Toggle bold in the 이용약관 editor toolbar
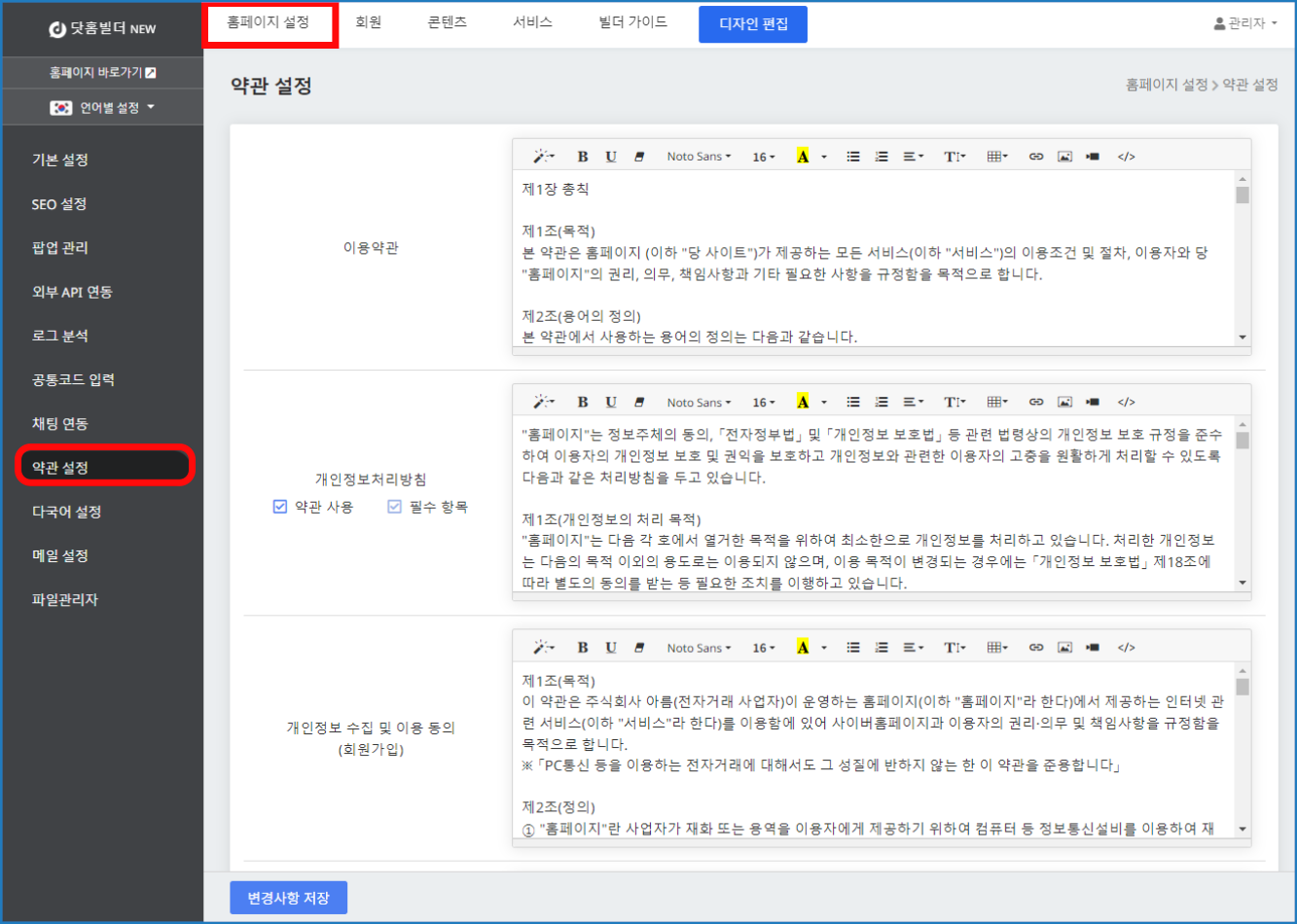Screen dimensions: 1297x924 coord(582,157)
